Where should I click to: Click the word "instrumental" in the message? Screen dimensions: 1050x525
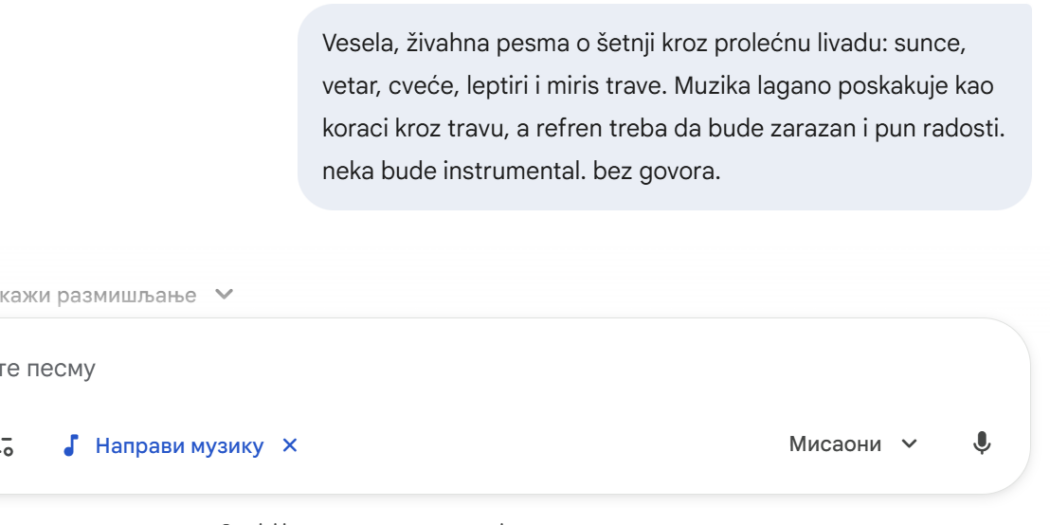pos(521,170)
